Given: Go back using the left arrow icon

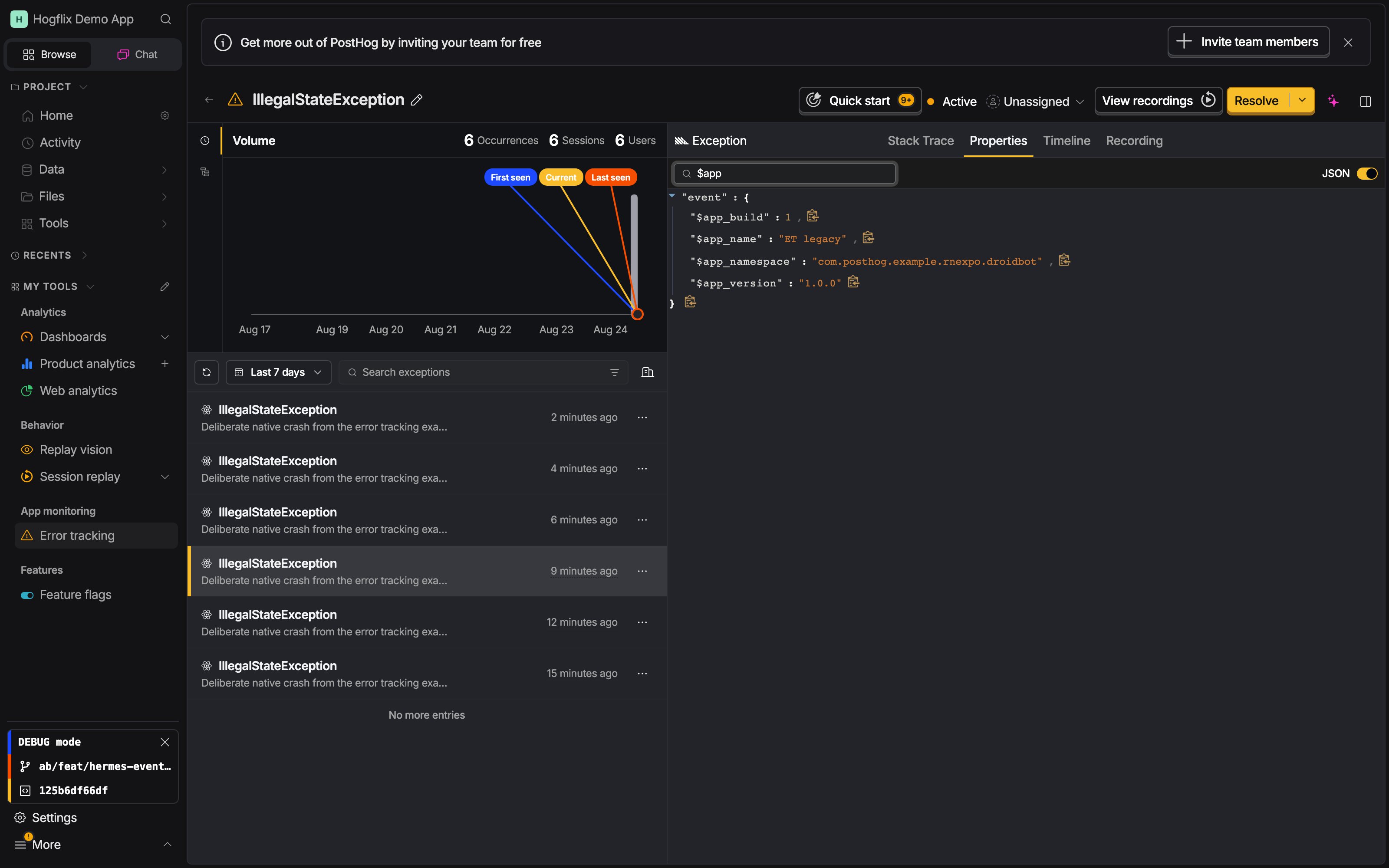Looking at the screenshot, I should pyautogui.click(x=209, y=100).
